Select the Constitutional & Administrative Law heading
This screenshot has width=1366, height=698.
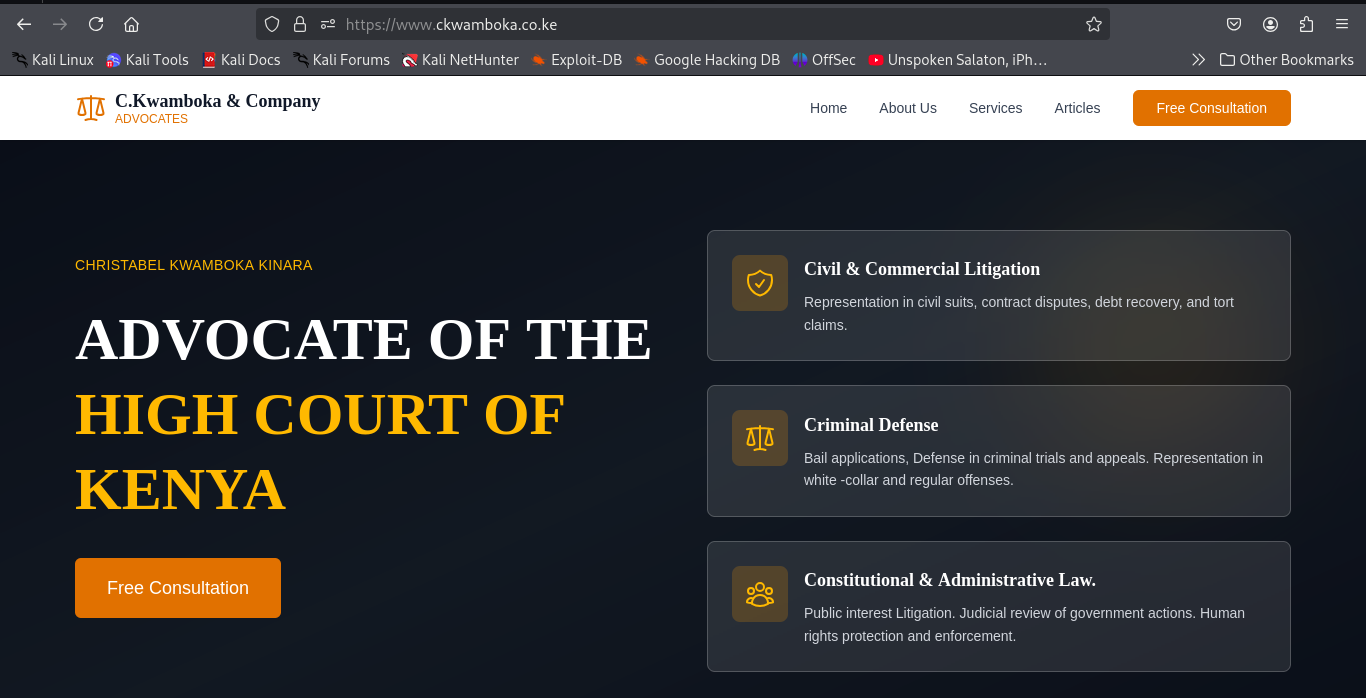coord(950,580)
